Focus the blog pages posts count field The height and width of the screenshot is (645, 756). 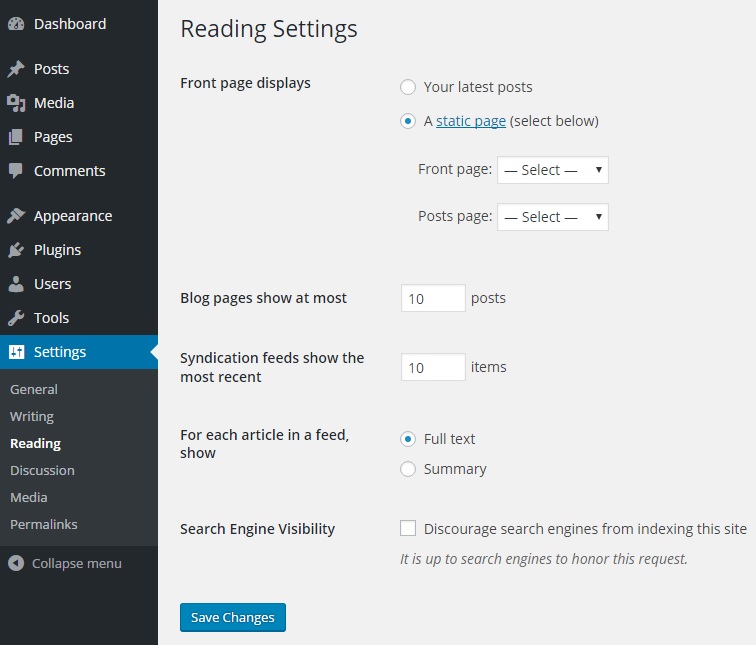coord(433,298)
